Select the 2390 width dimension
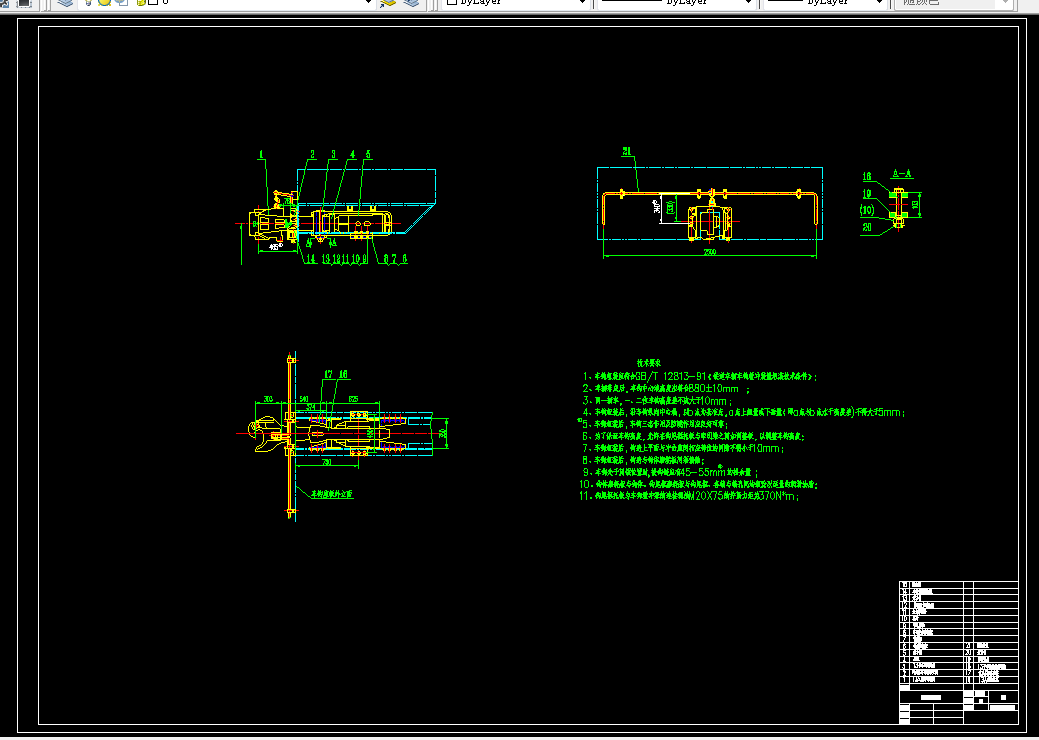The height and width of the screenshot is (740, 1039). pyautogui.click(x=710, y=252)
